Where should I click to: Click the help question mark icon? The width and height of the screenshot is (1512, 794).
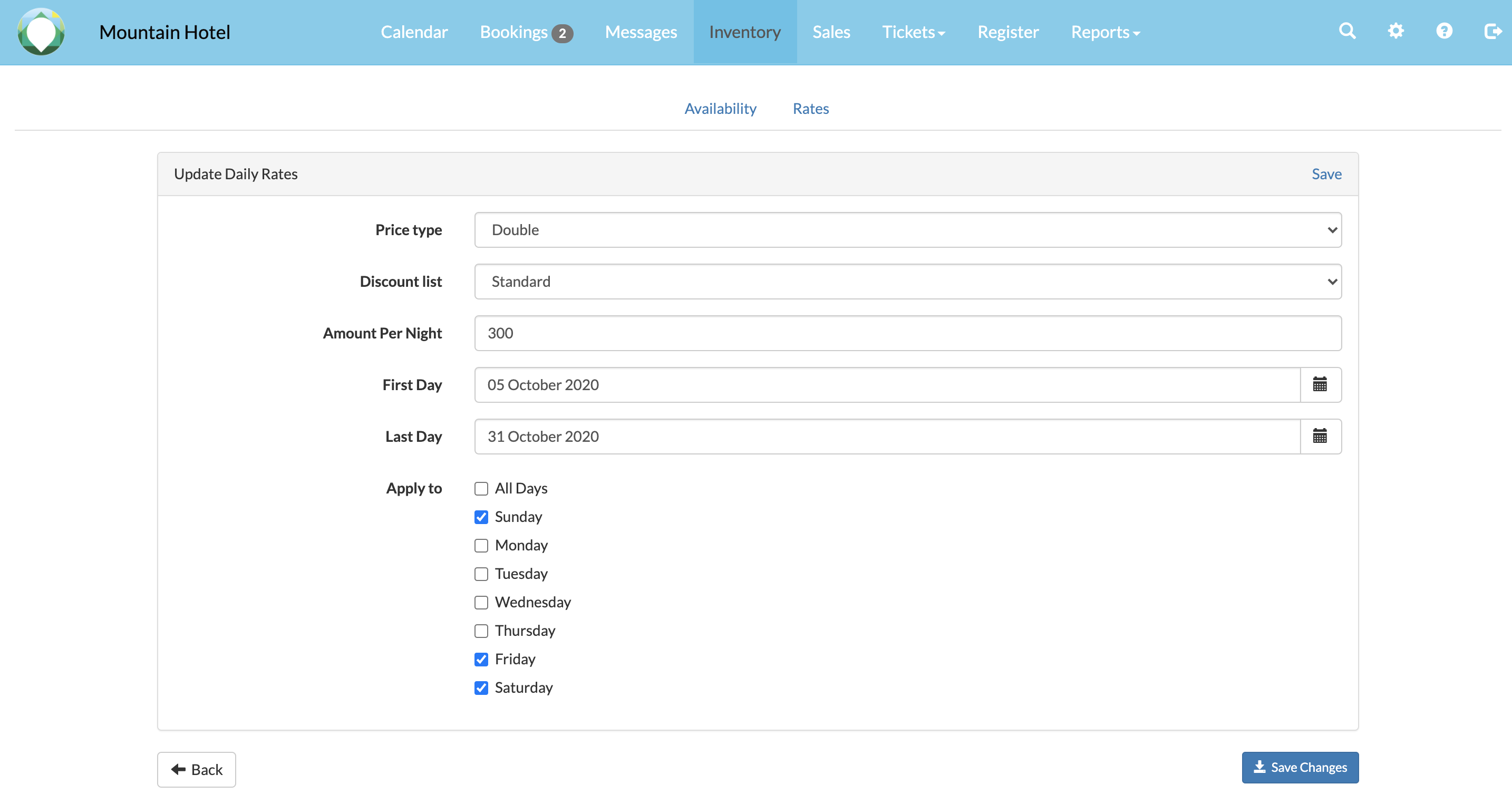[1444, 31]
